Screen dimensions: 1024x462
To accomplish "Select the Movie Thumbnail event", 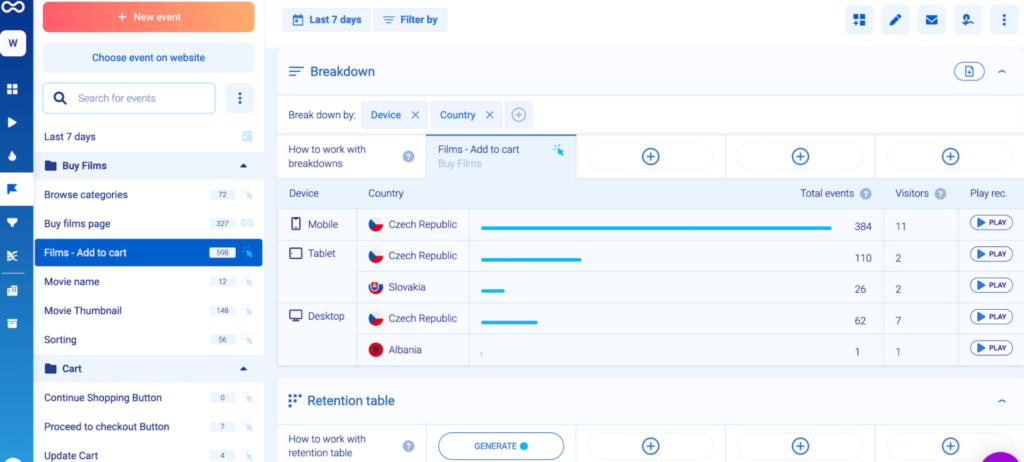I will click(149, 310).
